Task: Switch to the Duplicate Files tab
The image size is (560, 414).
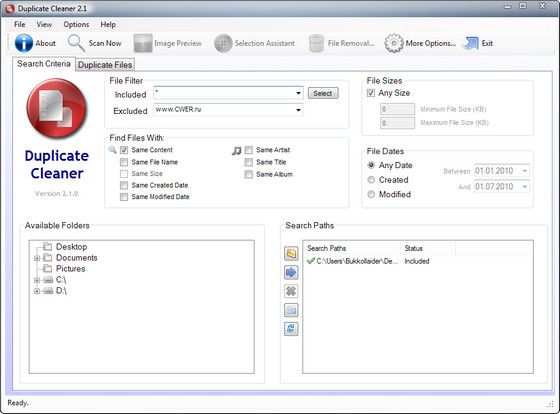Action: 105,65
